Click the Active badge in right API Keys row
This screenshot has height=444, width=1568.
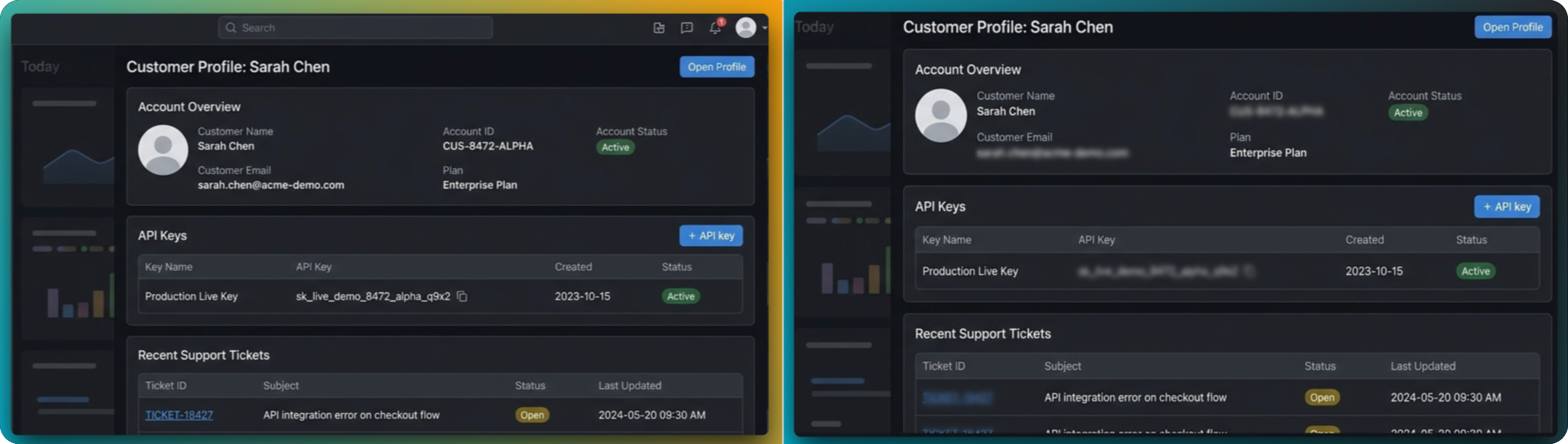[x=1475, y=271]
